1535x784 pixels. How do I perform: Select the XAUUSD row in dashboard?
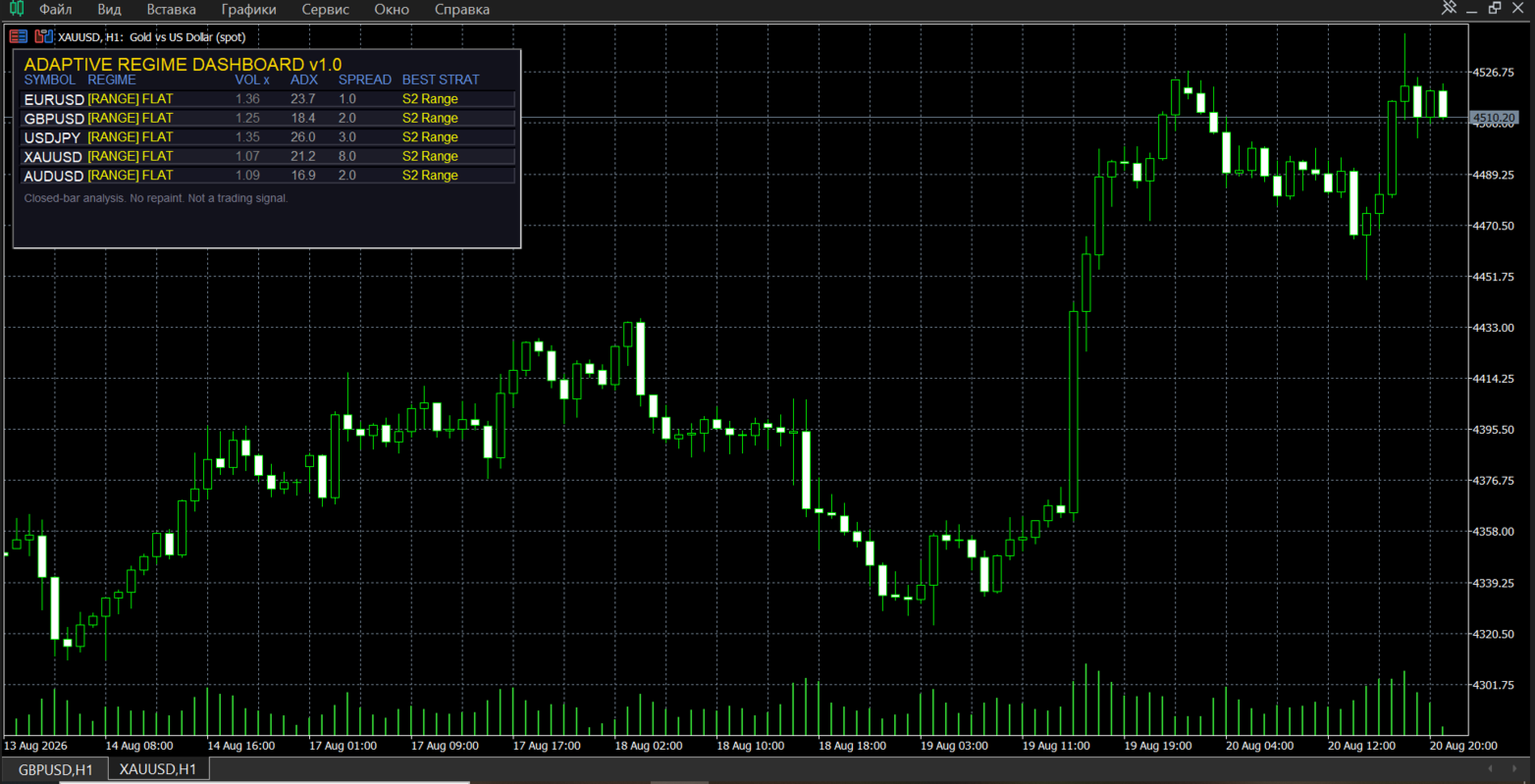pyautogui.click(x=267, y=156)
